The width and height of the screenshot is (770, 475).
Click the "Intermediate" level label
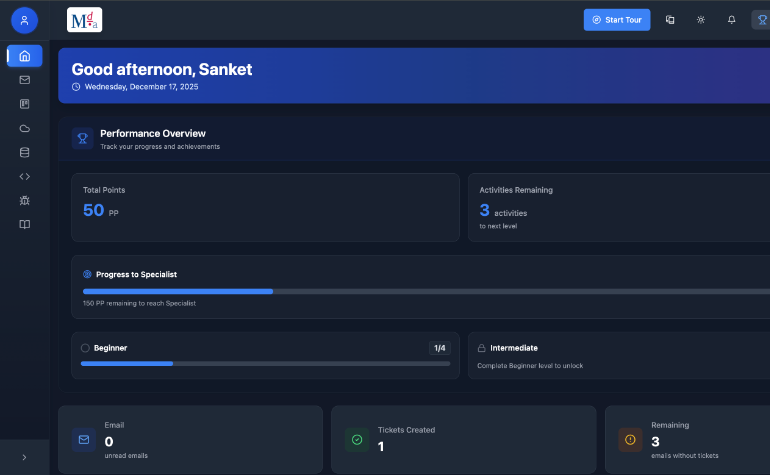(x=514, y=348)
